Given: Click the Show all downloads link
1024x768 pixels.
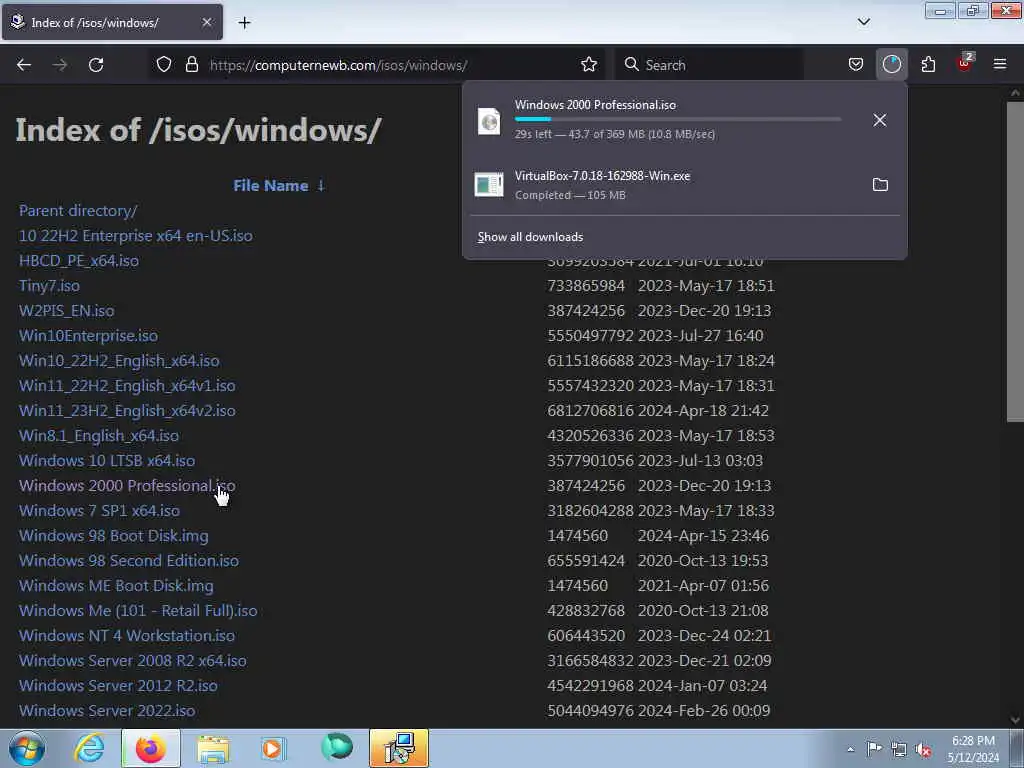Looking at the screenshot, I should pos(530,236).
